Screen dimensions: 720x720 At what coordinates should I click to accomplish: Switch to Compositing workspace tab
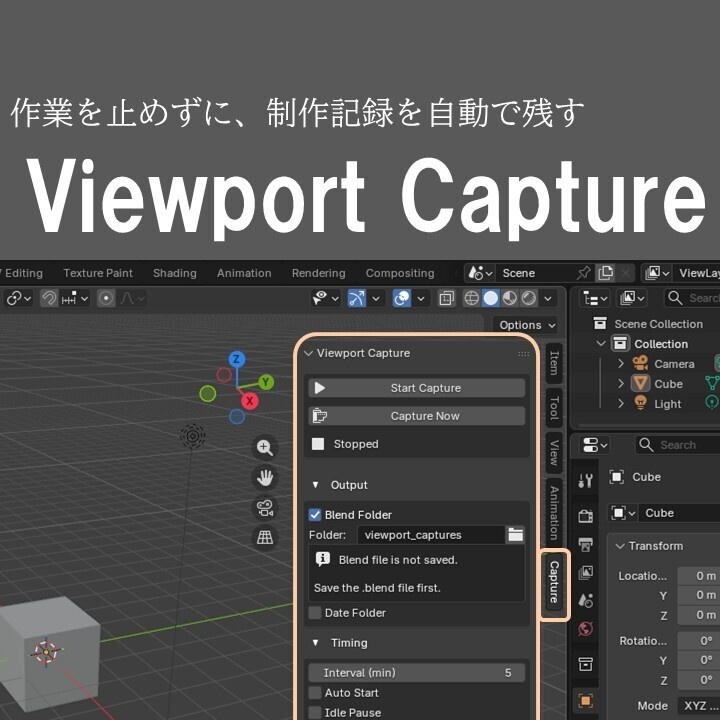coord(400,273)
